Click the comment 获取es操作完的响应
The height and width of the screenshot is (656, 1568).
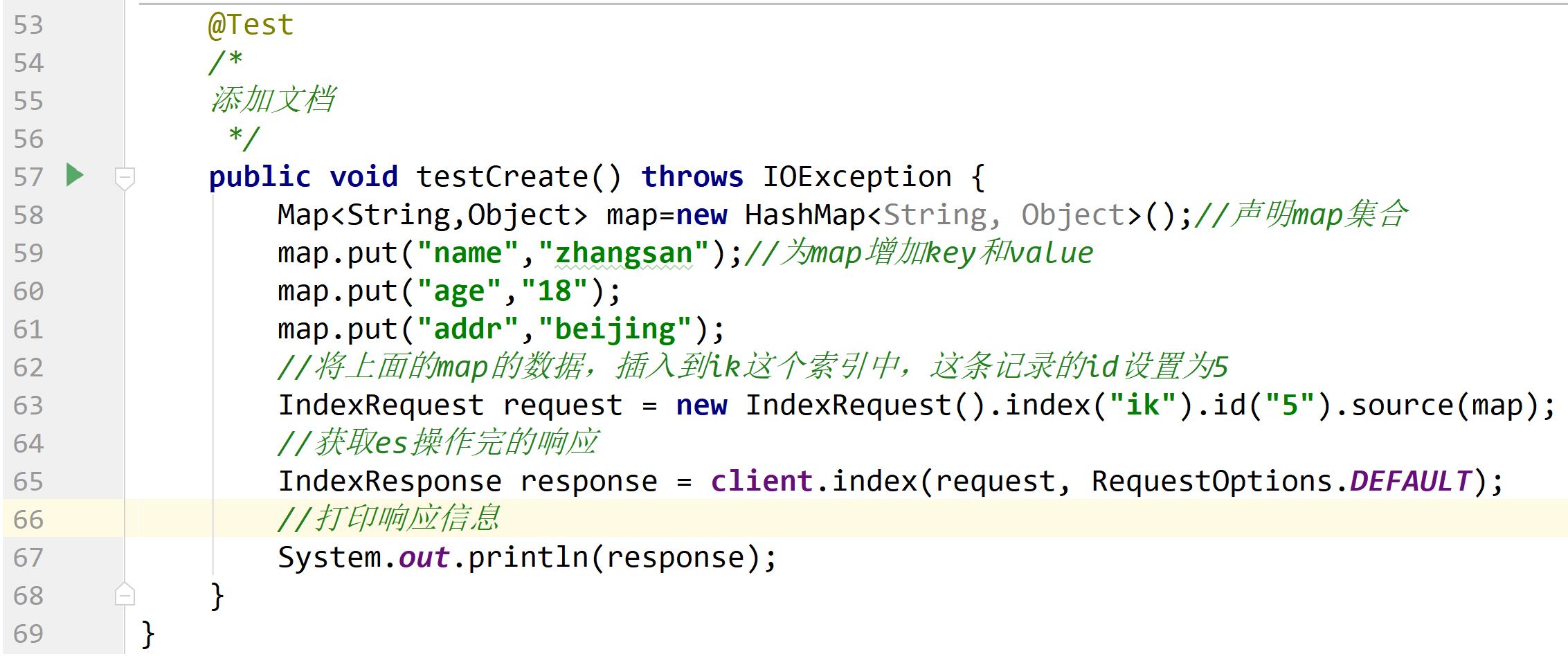point(438,443)
